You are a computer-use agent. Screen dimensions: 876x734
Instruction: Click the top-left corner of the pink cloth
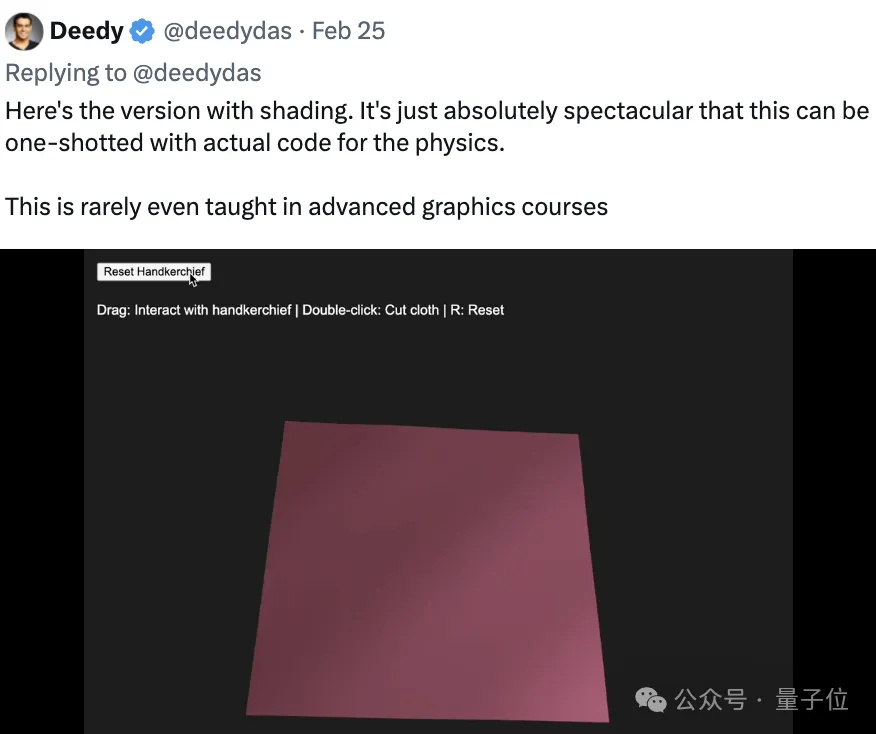point(288,424)
